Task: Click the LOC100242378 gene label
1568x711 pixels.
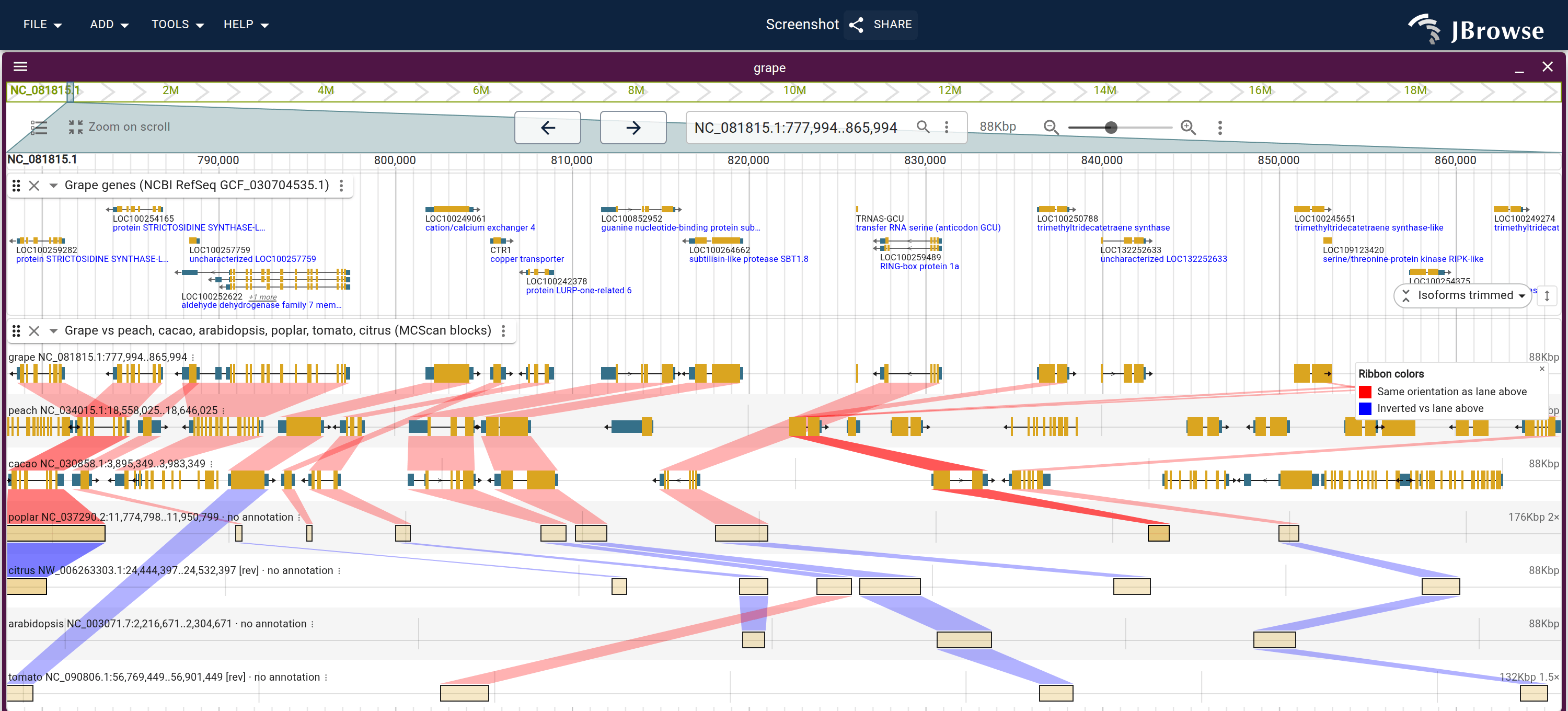Action: pyautogui.click(x=556, y=281)
